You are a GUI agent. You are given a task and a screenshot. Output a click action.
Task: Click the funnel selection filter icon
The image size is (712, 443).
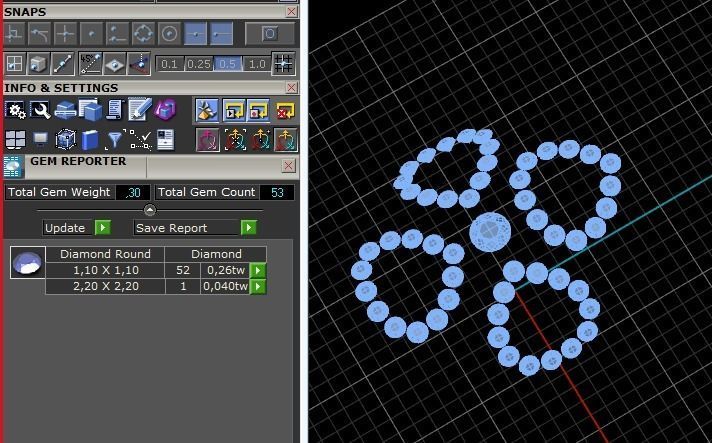(x=115, y=140)
